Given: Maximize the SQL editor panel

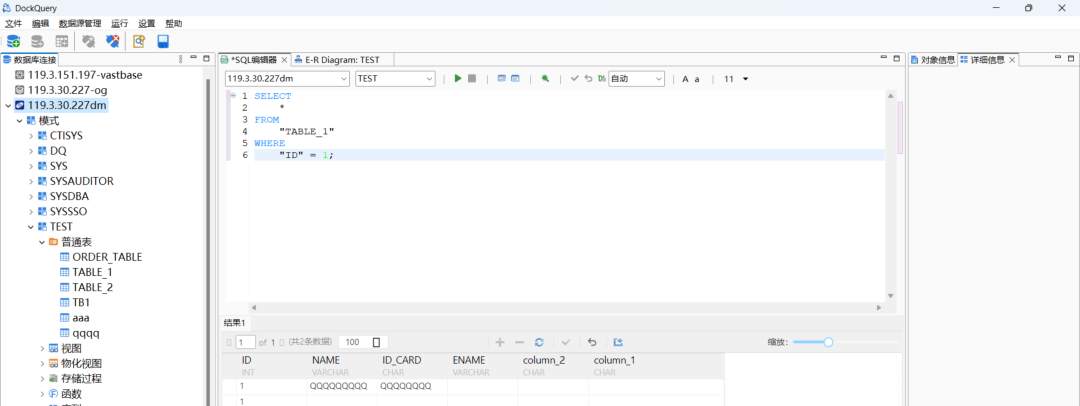Looking at the screenshot, I should click(x=895, y=59).
